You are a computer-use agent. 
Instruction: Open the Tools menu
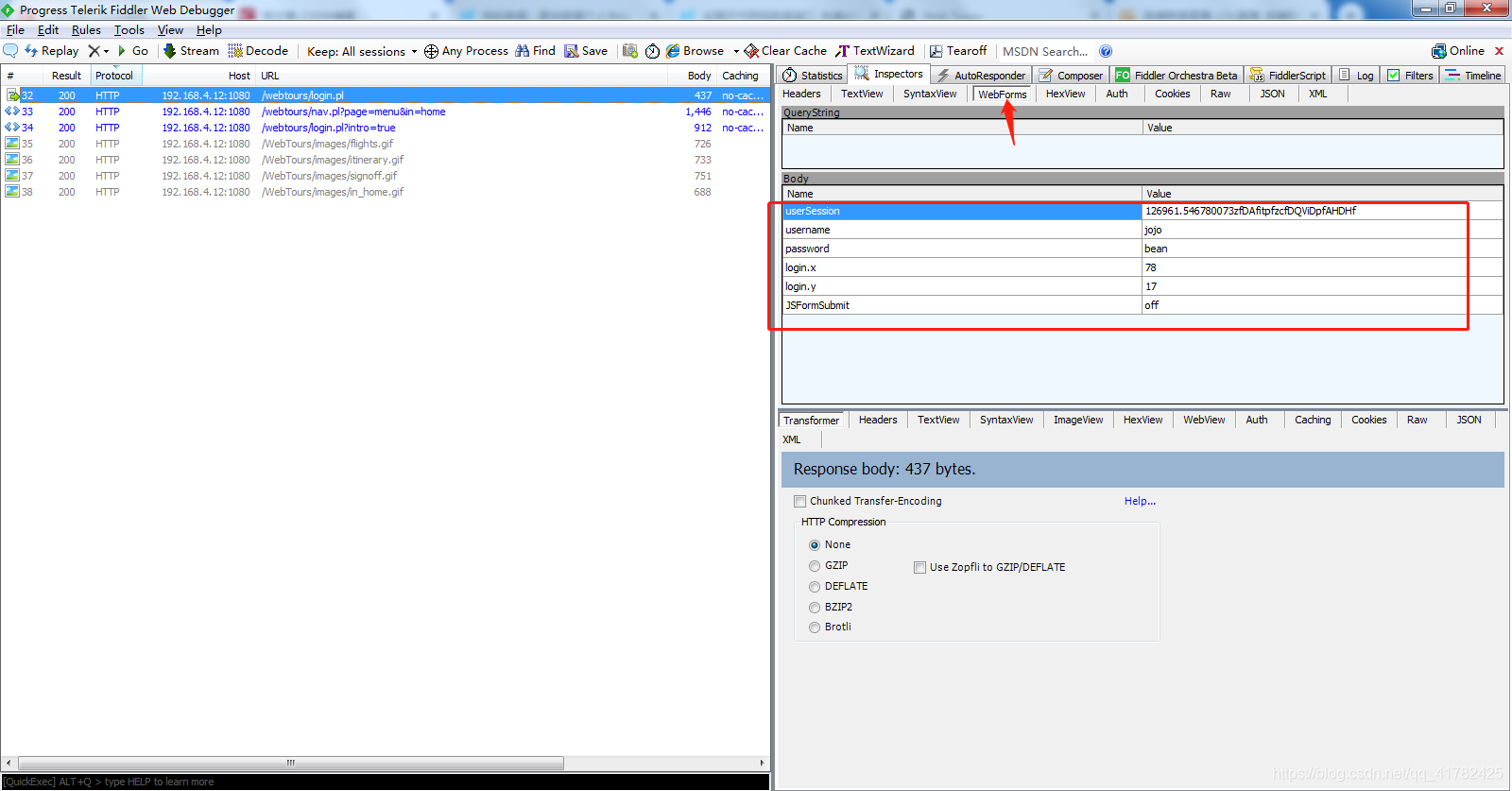pyautogui.click(x=129, y=30)
